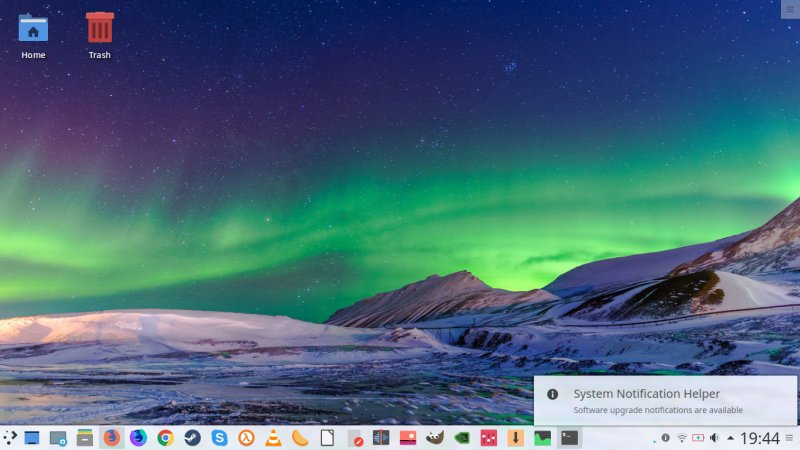This screenshot has height=450, width=800.
Task: Open the Home folder on desktop
Action: pyautogui.click(x=33, y=35)
